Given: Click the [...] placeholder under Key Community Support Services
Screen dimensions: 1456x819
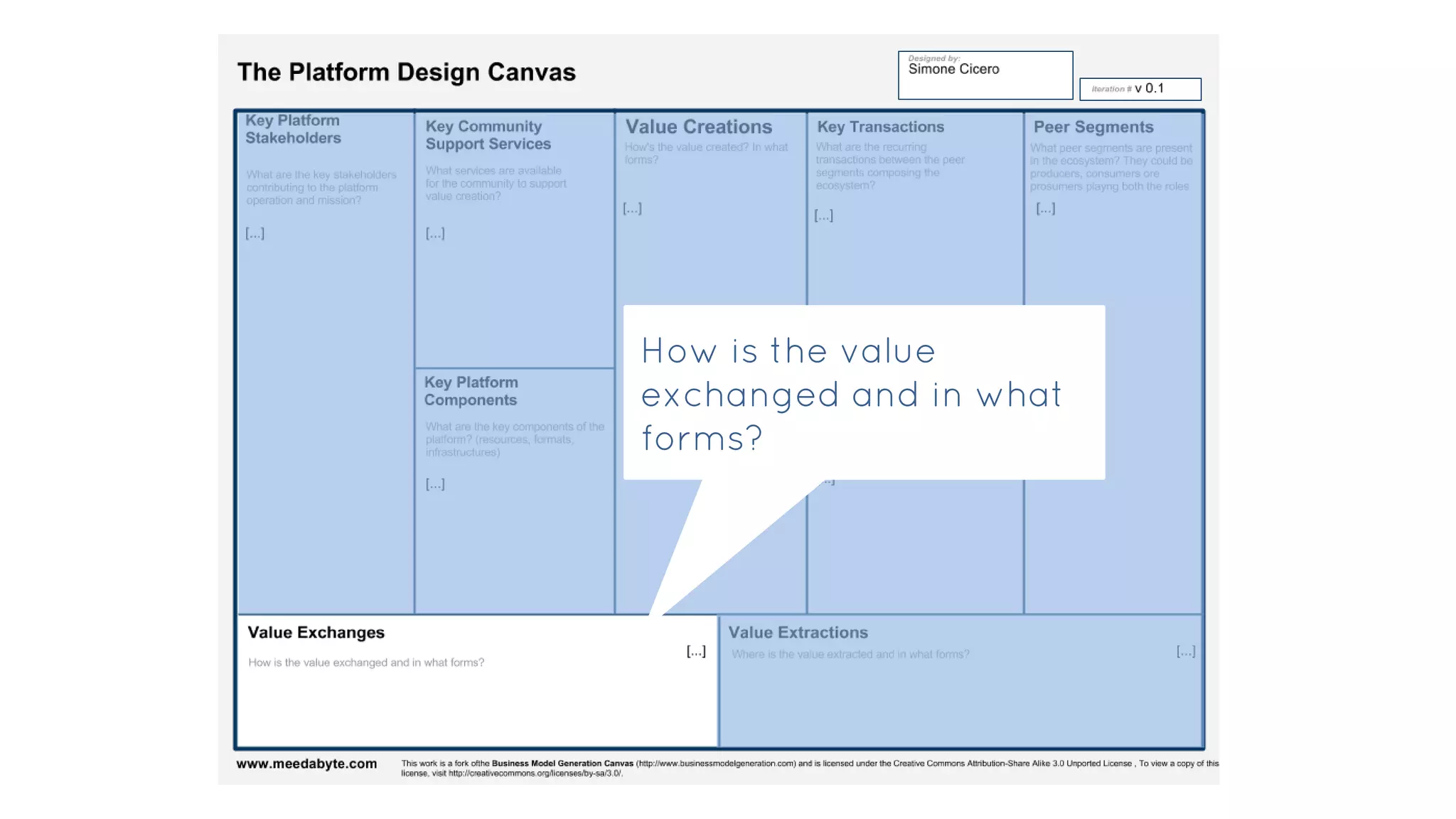Looking at the screenshot, I should click(x=435, y=232).
